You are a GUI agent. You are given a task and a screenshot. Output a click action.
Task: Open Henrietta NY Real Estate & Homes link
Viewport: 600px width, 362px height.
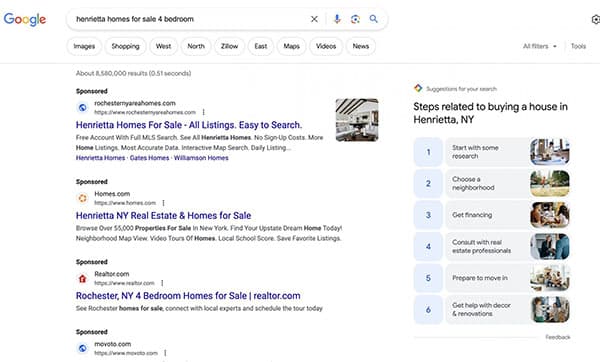(163, 216)
